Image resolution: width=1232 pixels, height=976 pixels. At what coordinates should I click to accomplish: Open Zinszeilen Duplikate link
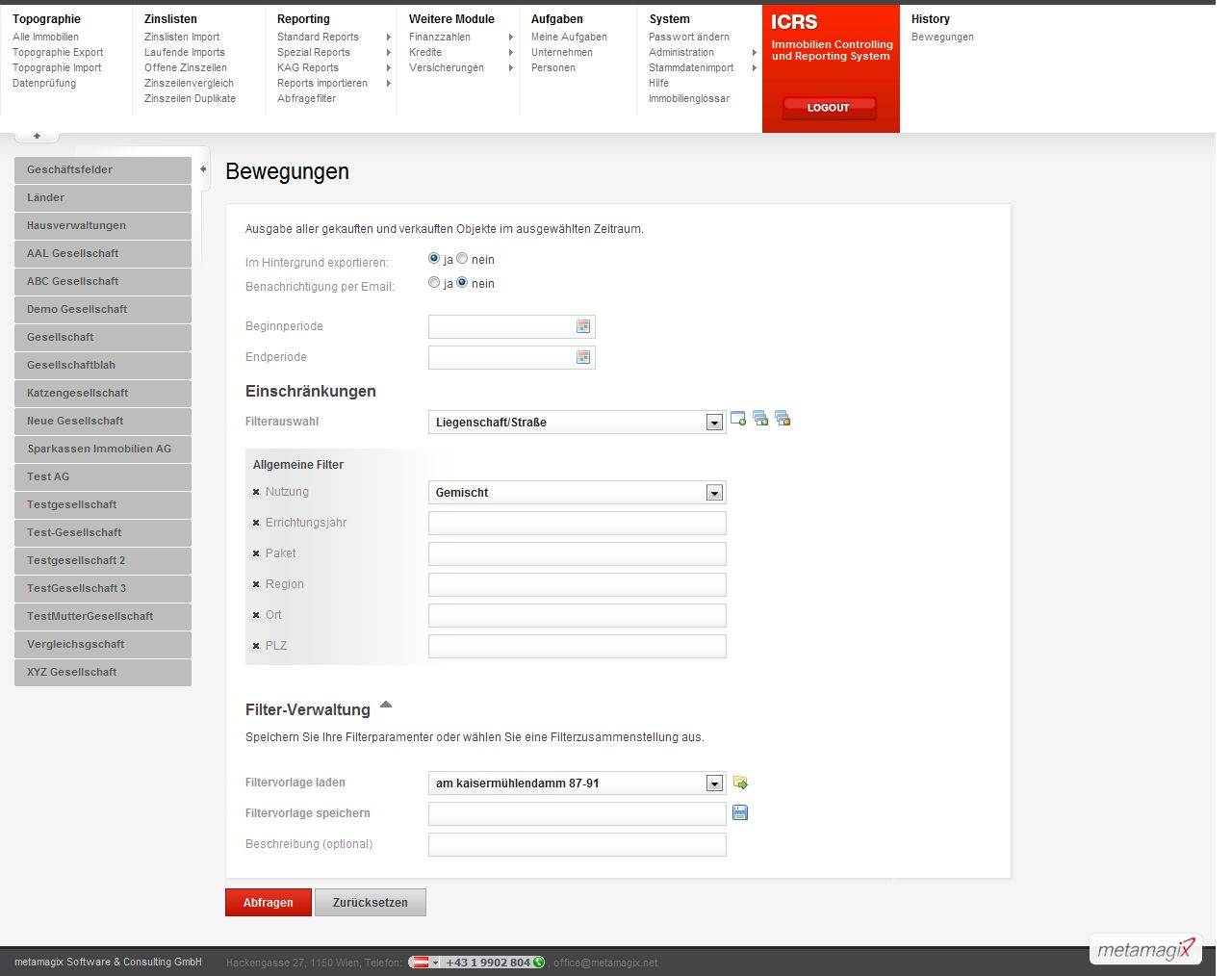[x=190, y=99]
